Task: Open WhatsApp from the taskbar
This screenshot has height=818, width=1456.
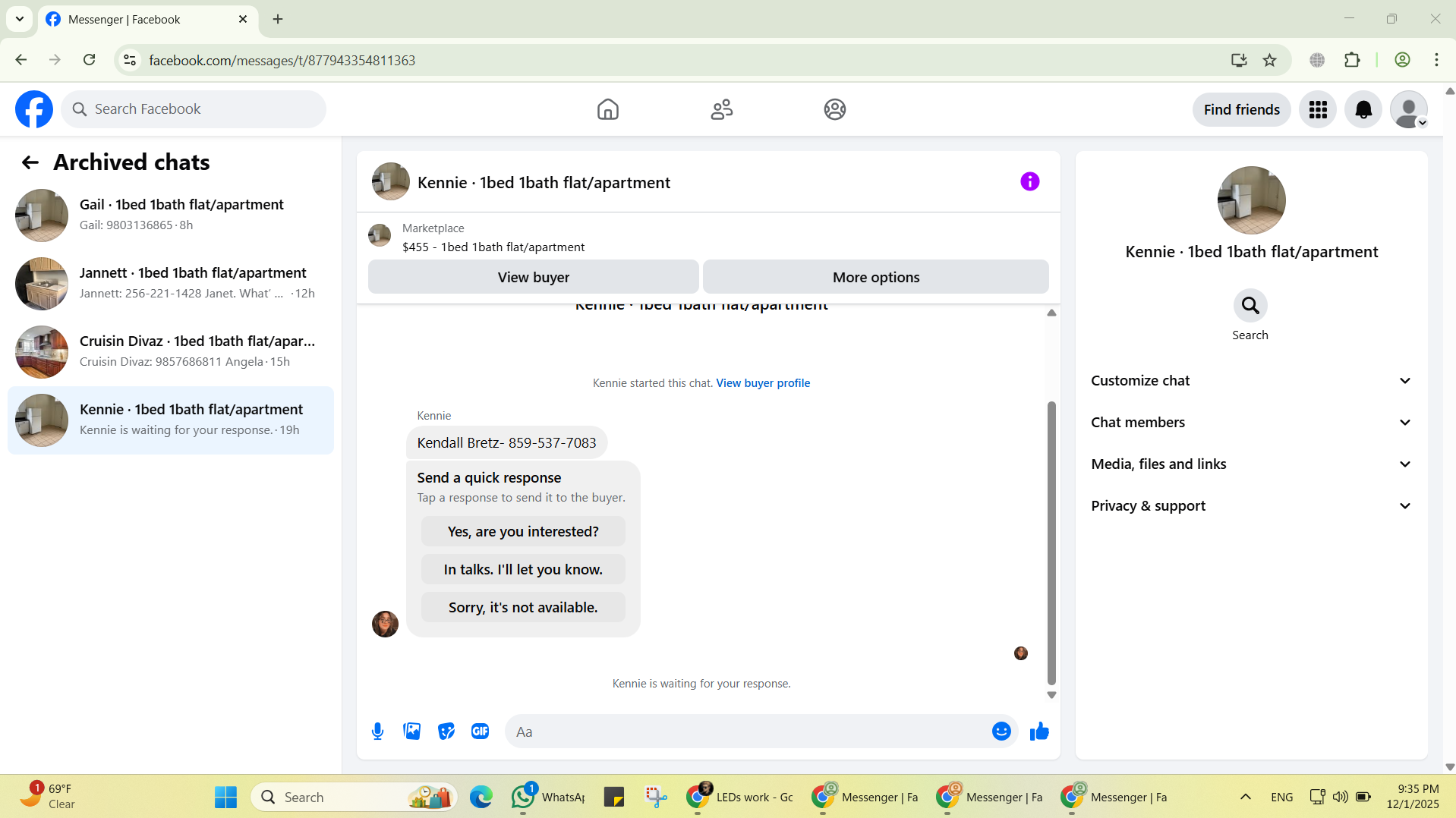Action: tap(548, 797)
